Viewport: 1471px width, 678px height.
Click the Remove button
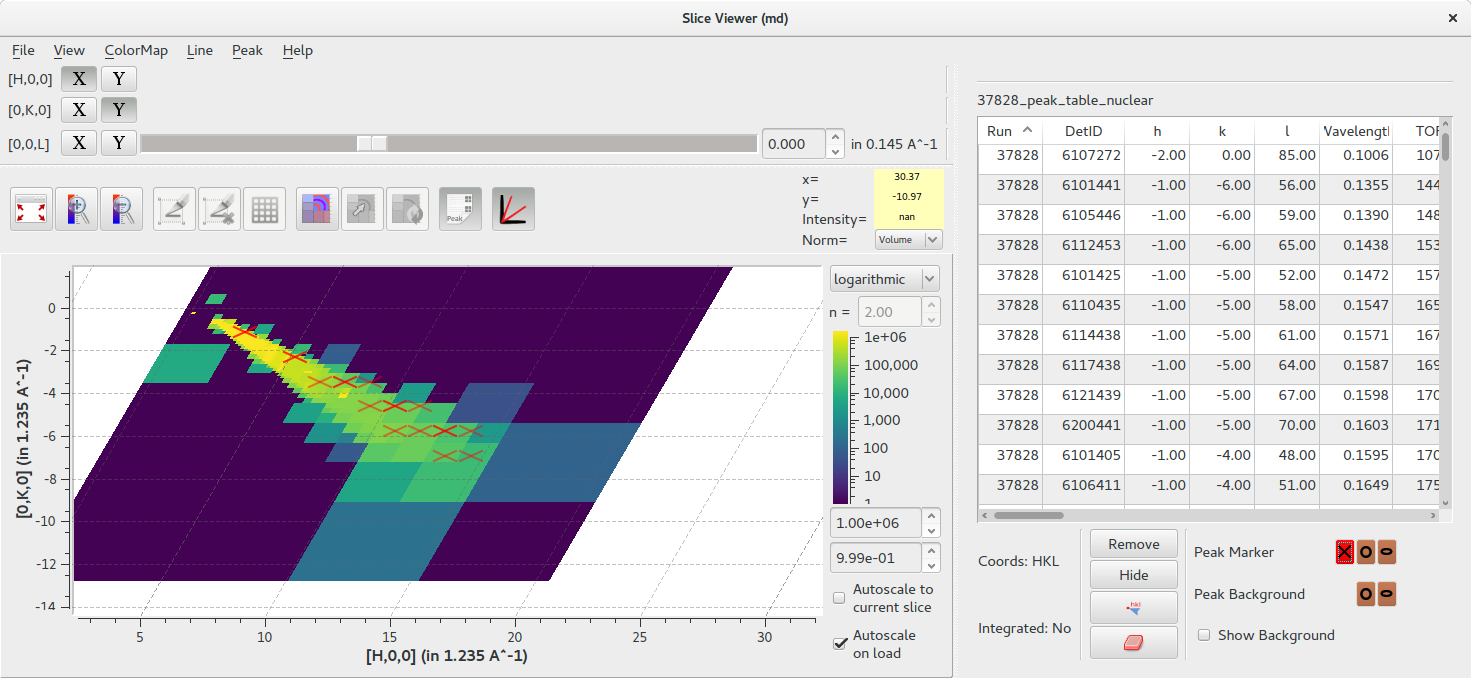pos(1133,544)
